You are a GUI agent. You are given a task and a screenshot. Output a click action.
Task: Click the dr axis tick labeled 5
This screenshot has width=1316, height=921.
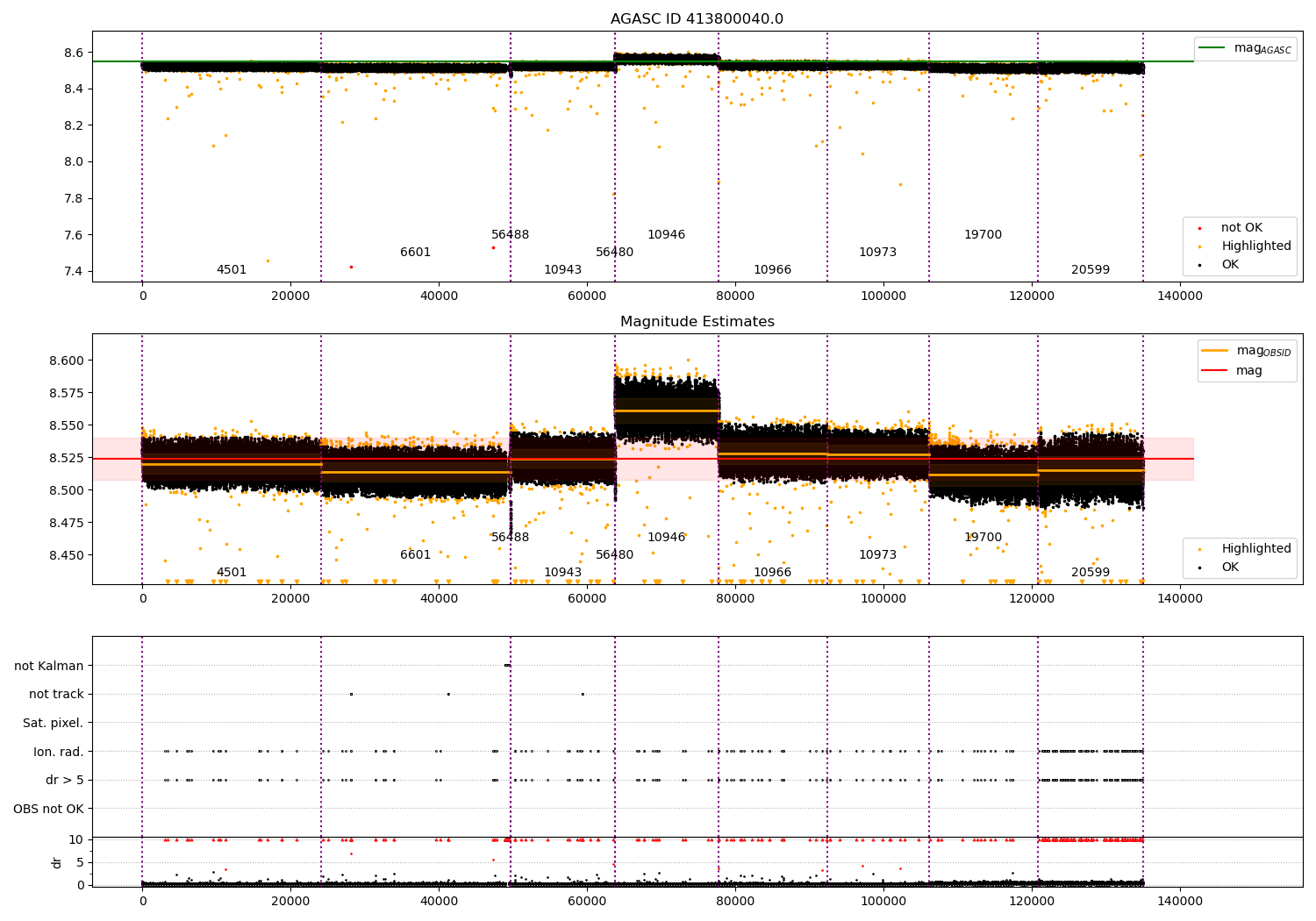click(x=81, y=862)
